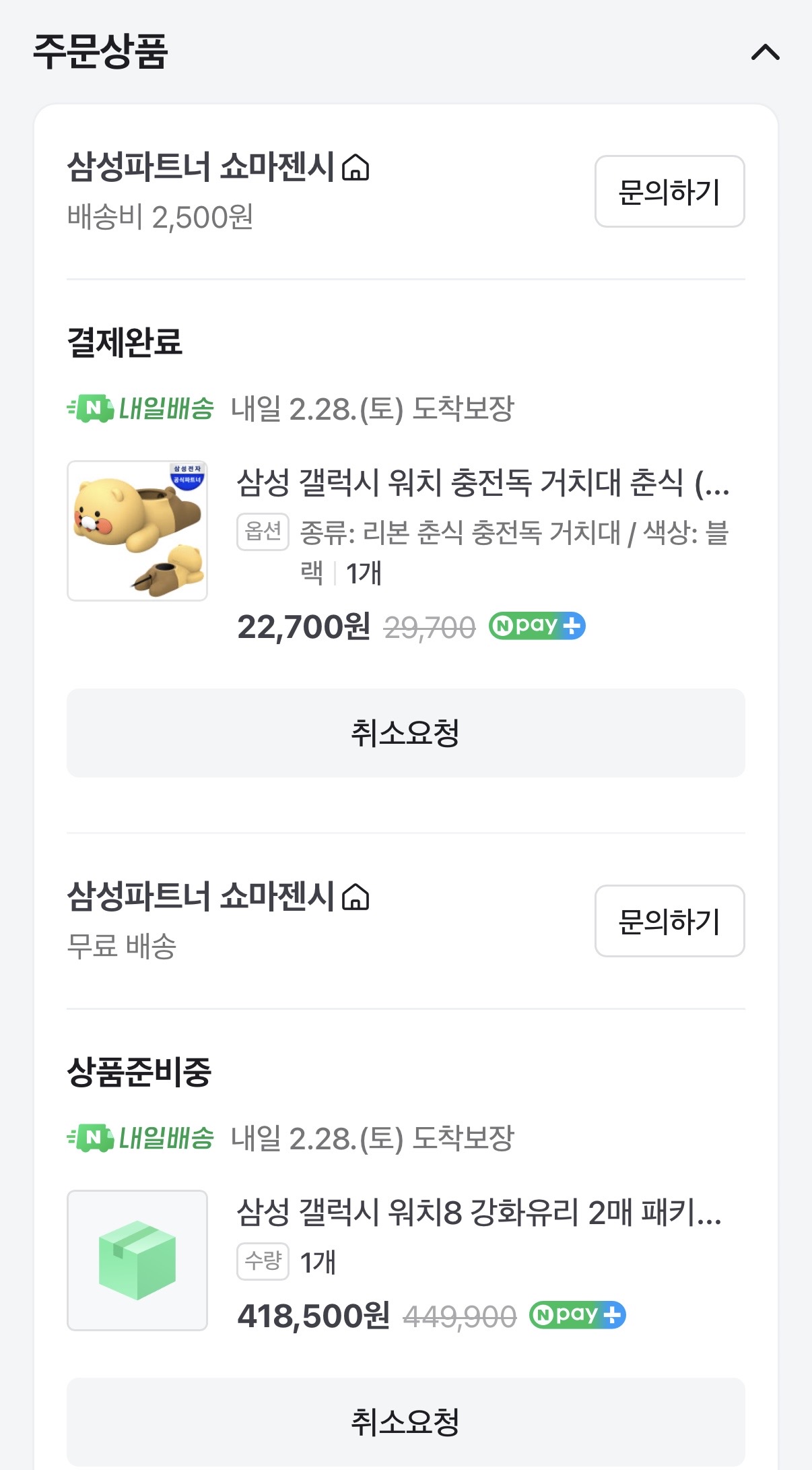Tap the 수량 label badge
Viewport: 812px width, 1470px height.
tap(263, 1261)
